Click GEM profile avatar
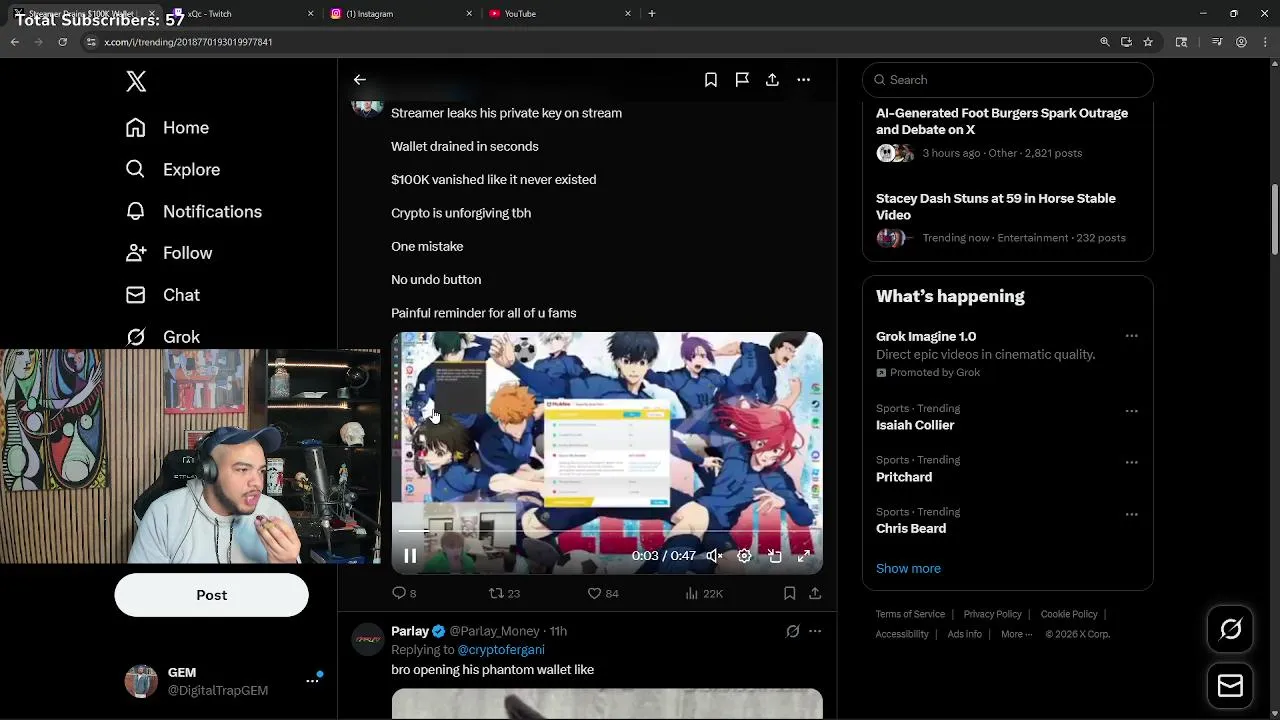 [x=141, y=681]
